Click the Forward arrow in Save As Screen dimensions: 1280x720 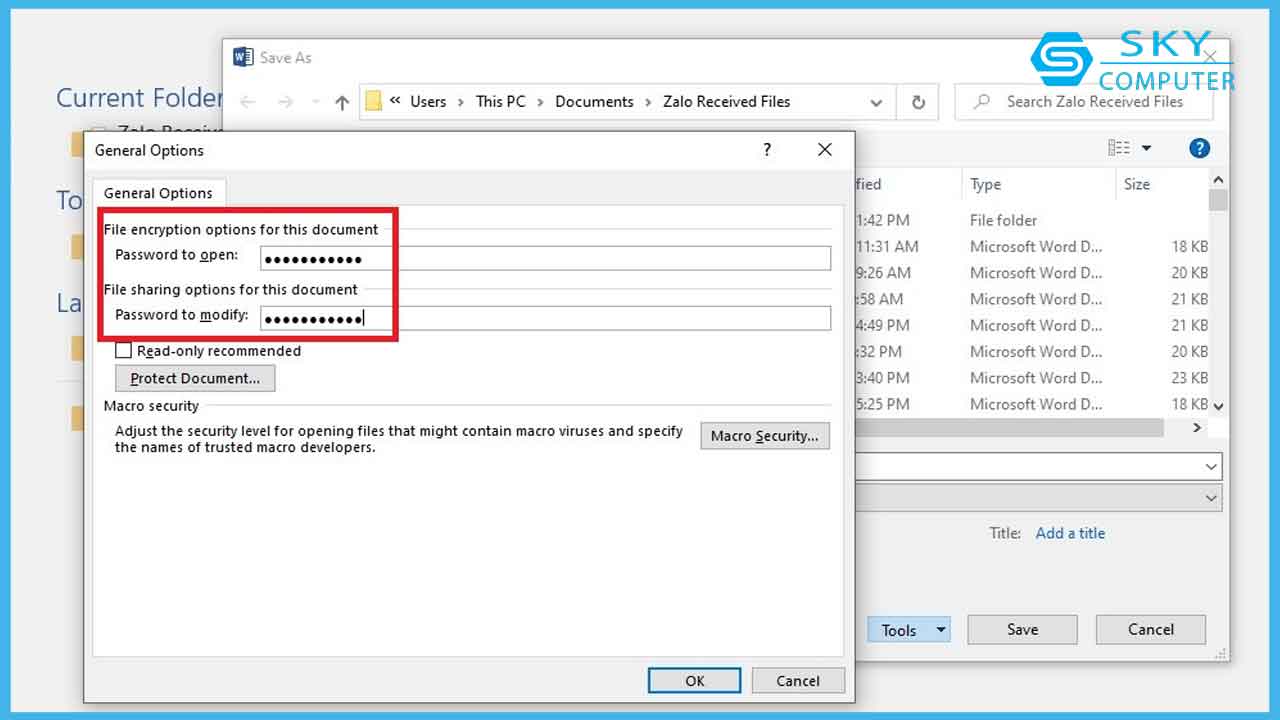[x=286, y=102]
